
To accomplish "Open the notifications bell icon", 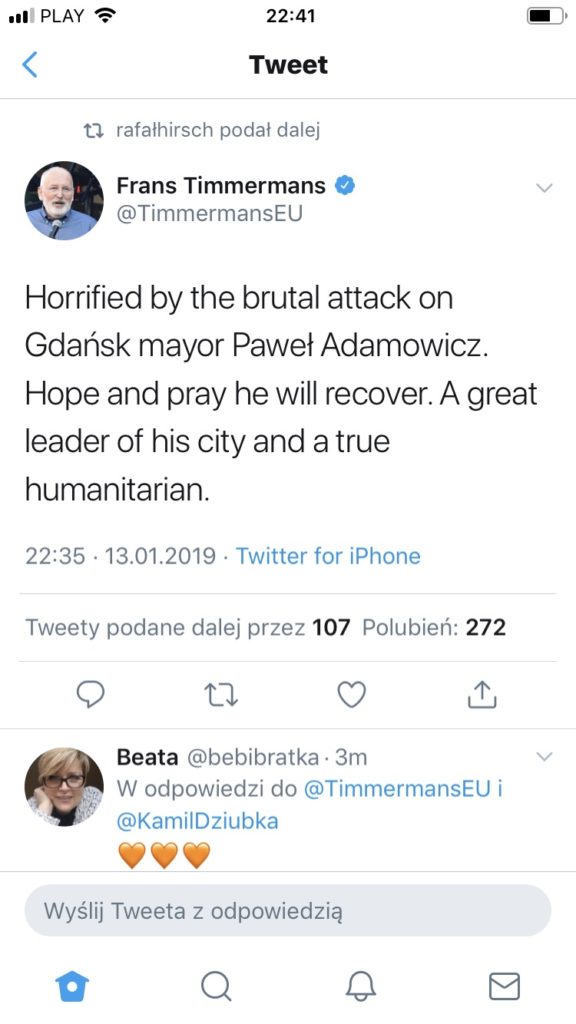I will [360, 985].
